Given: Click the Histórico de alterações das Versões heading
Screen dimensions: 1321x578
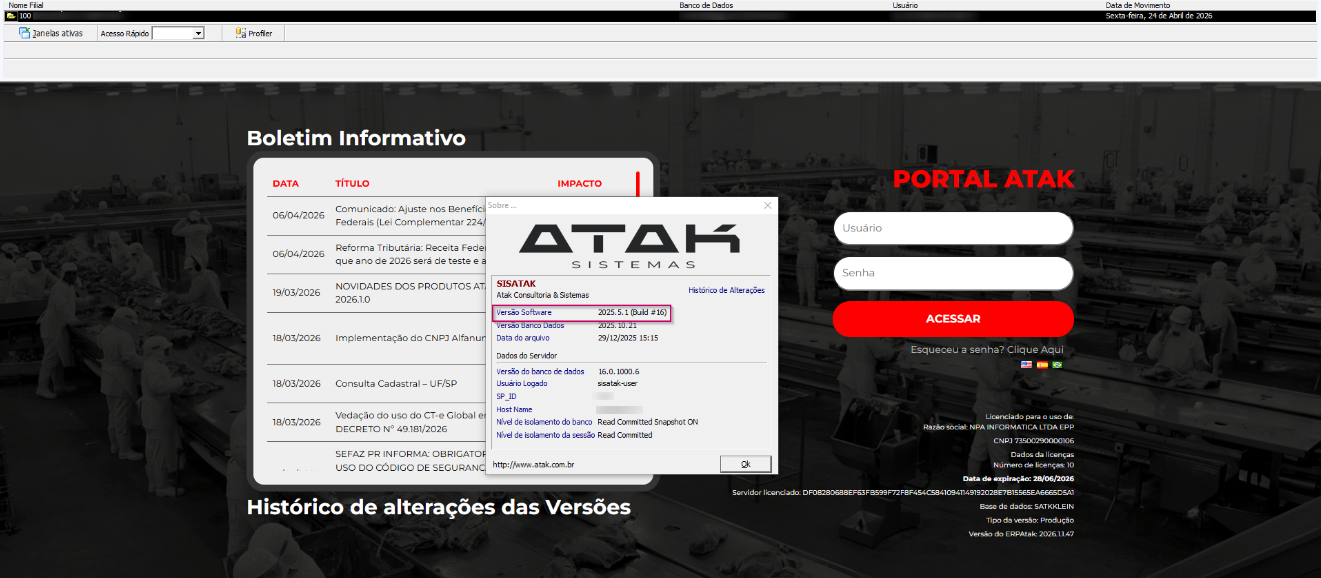Looking at the screenshot, I should pyautogui.click(x=439, y=507).
